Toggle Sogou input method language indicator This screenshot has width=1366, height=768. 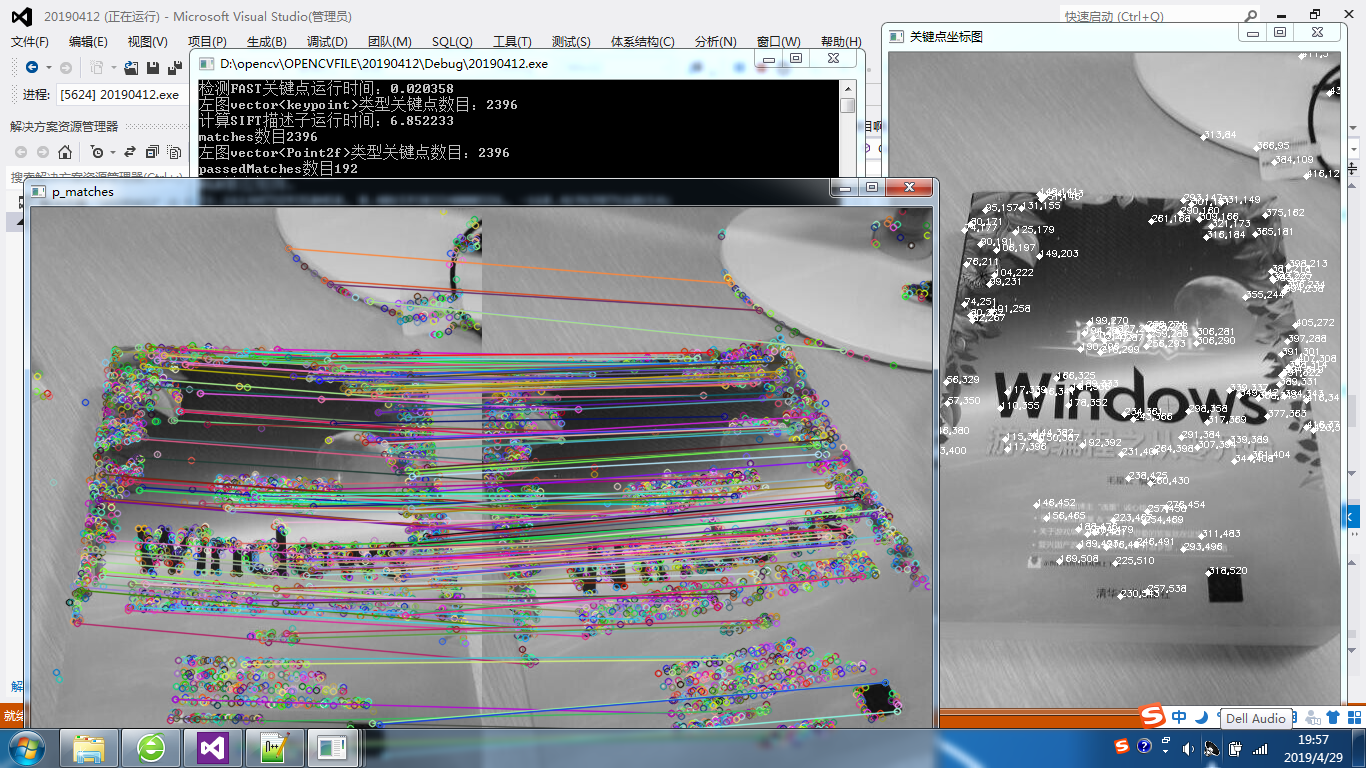(x=1179, y=717)
